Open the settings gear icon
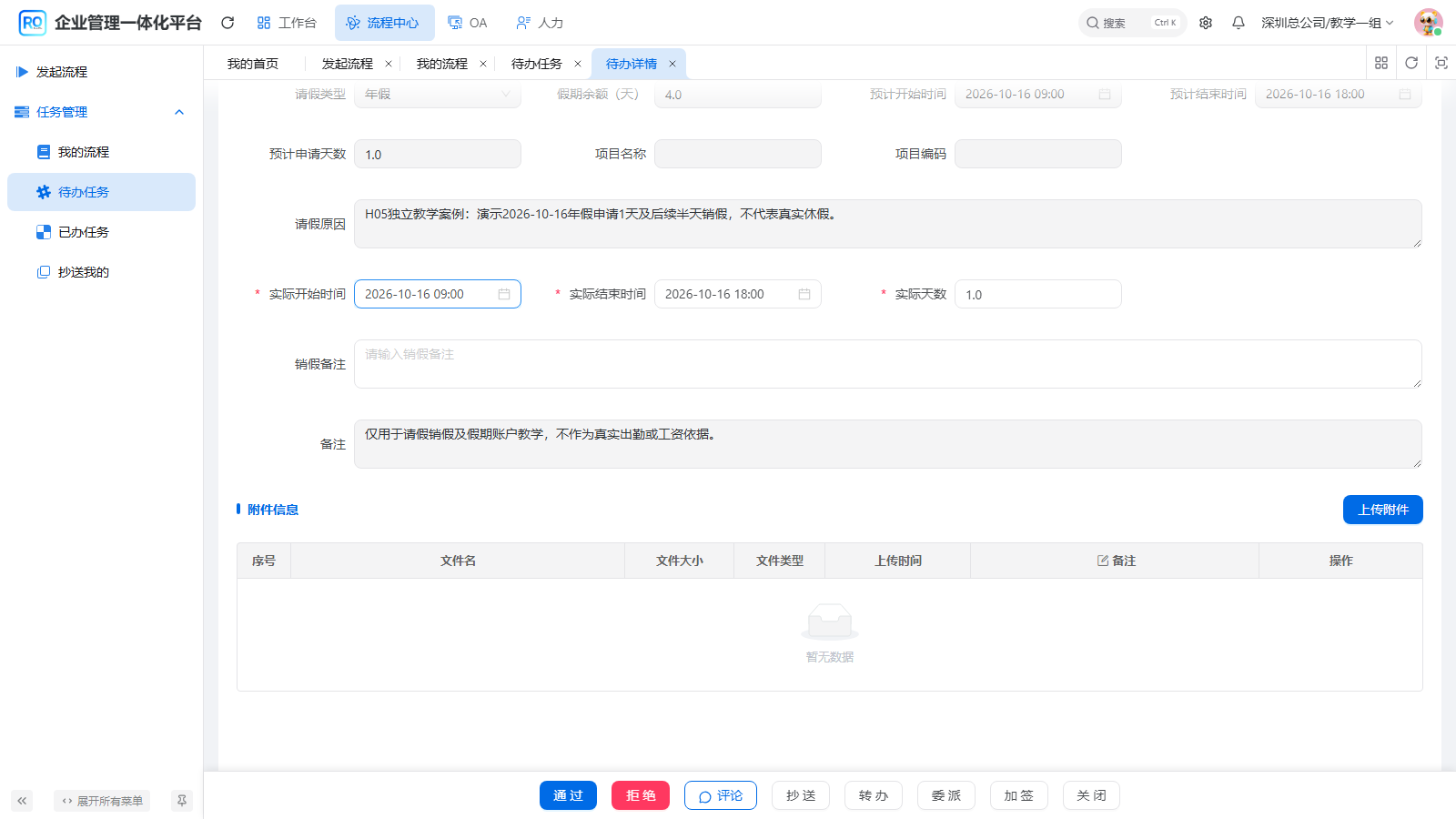1456x819 pixels. point(1206,23)
